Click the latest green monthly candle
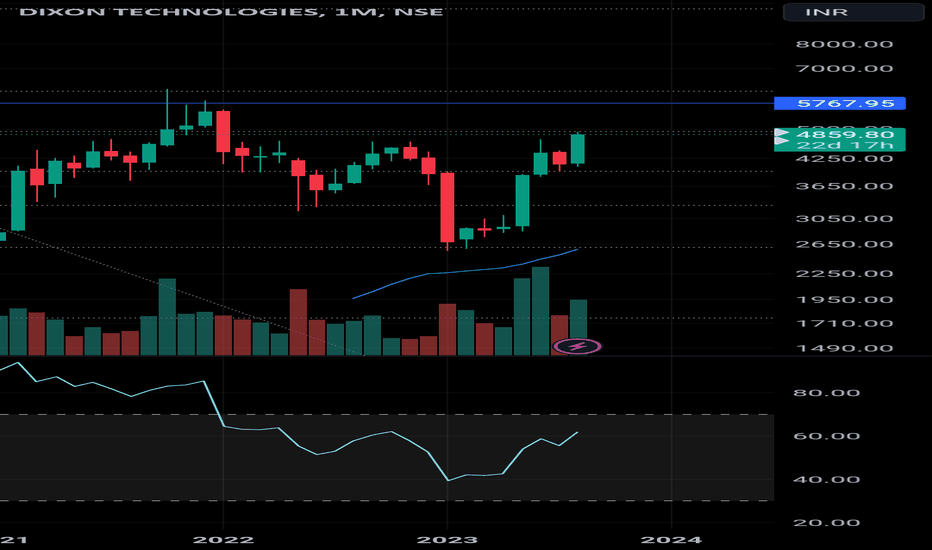The width and height of the screenshot is (932, 550). pyautogui.click(x=578, y=149)
